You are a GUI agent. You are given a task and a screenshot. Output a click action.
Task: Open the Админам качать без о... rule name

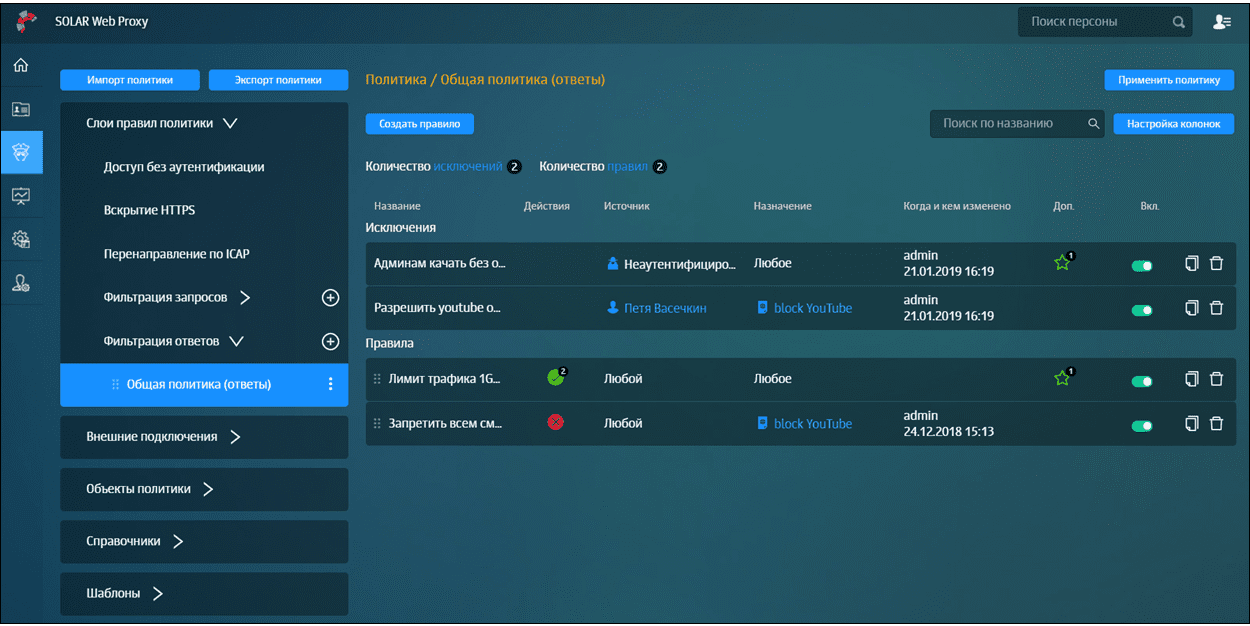click(x=440, y=264)
